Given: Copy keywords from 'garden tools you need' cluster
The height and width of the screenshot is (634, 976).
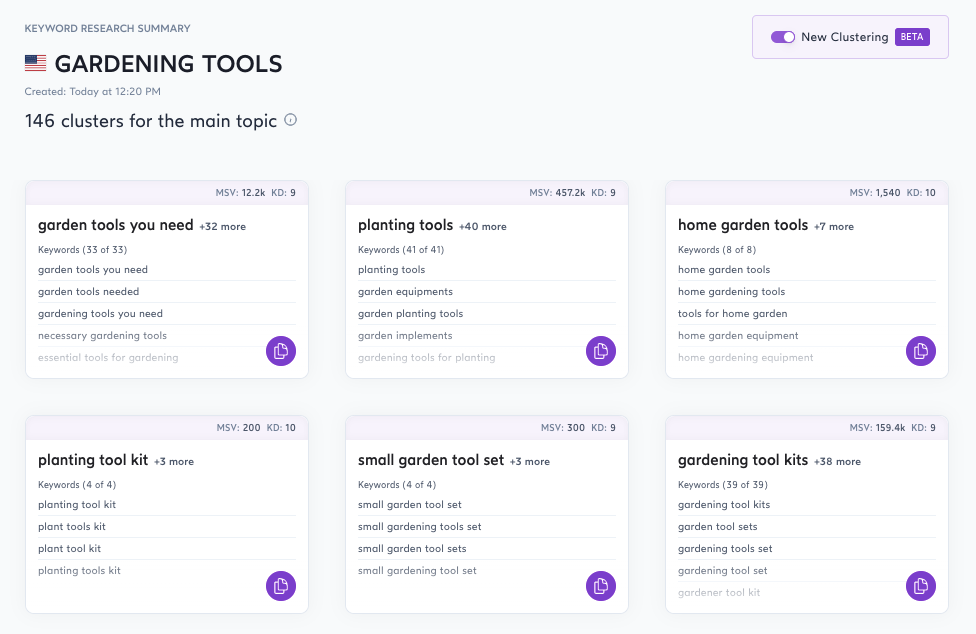Looking at the screenshot, I should [281, 351].
